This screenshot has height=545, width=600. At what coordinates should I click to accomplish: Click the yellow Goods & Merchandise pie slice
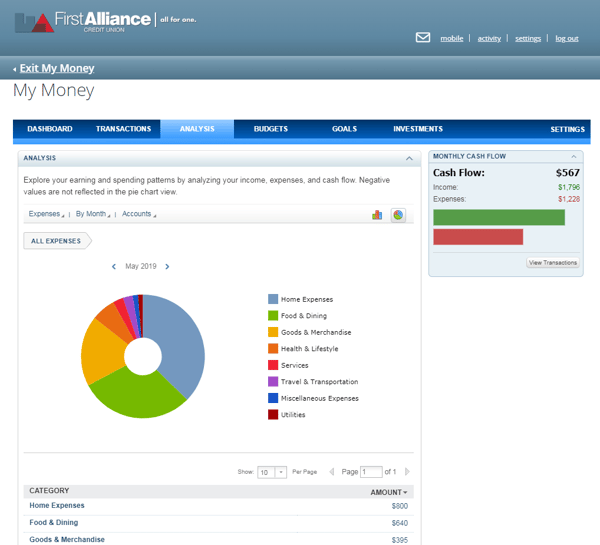pos(103,354)
